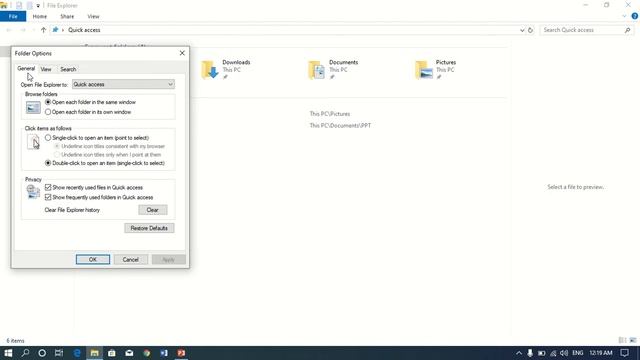Click the microphone tray icon

pos(530,353)
